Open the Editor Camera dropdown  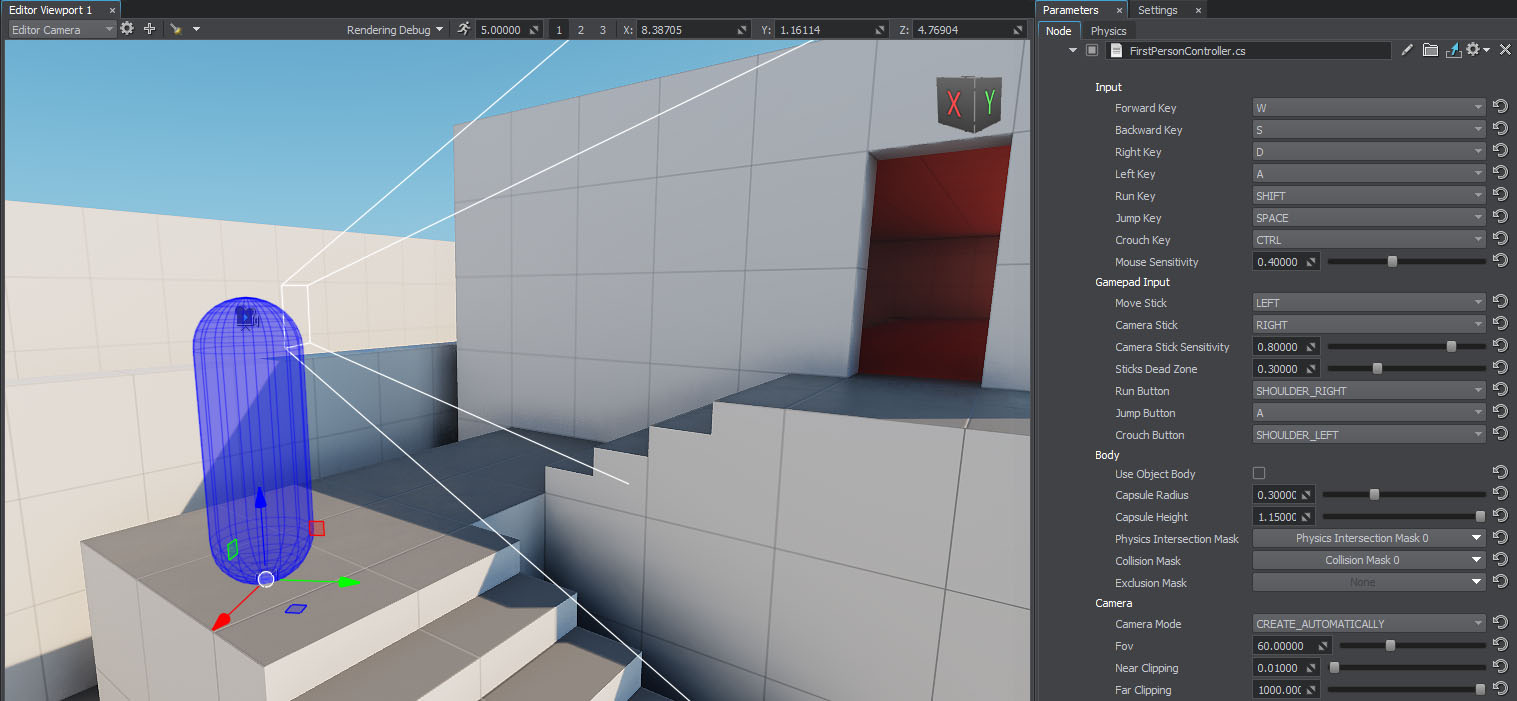(x=62, y=30)
